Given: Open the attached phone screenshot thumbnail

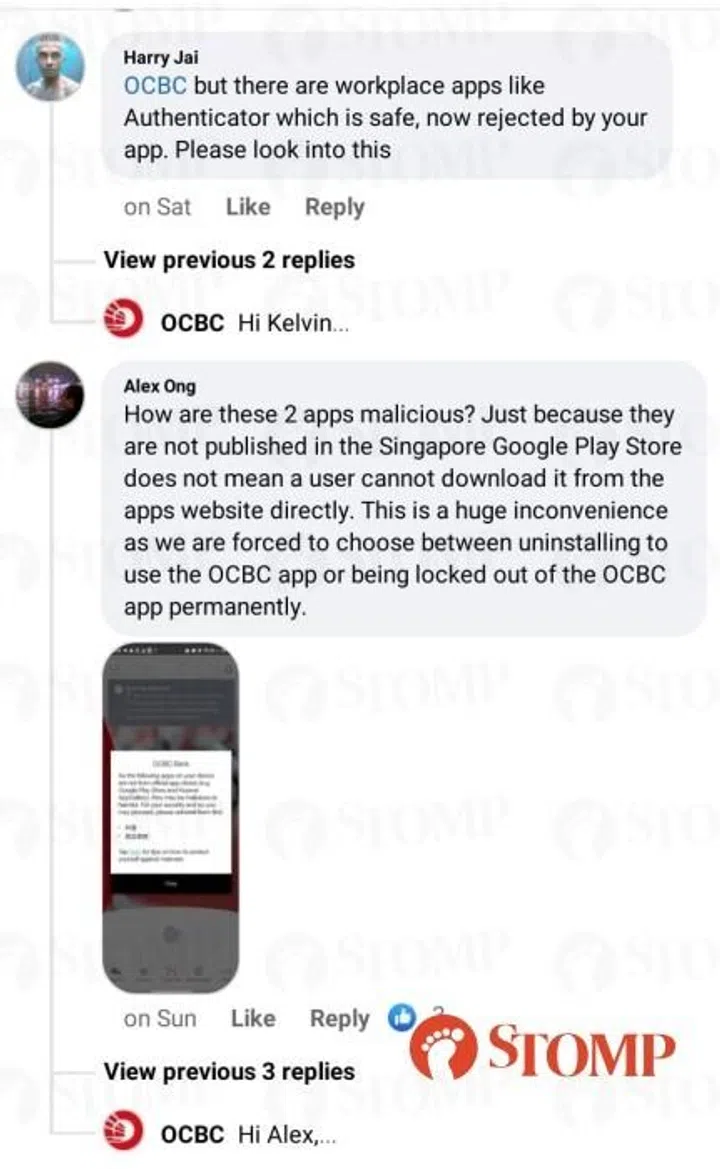Looking at the screenshot, I should tap(171, 818).
